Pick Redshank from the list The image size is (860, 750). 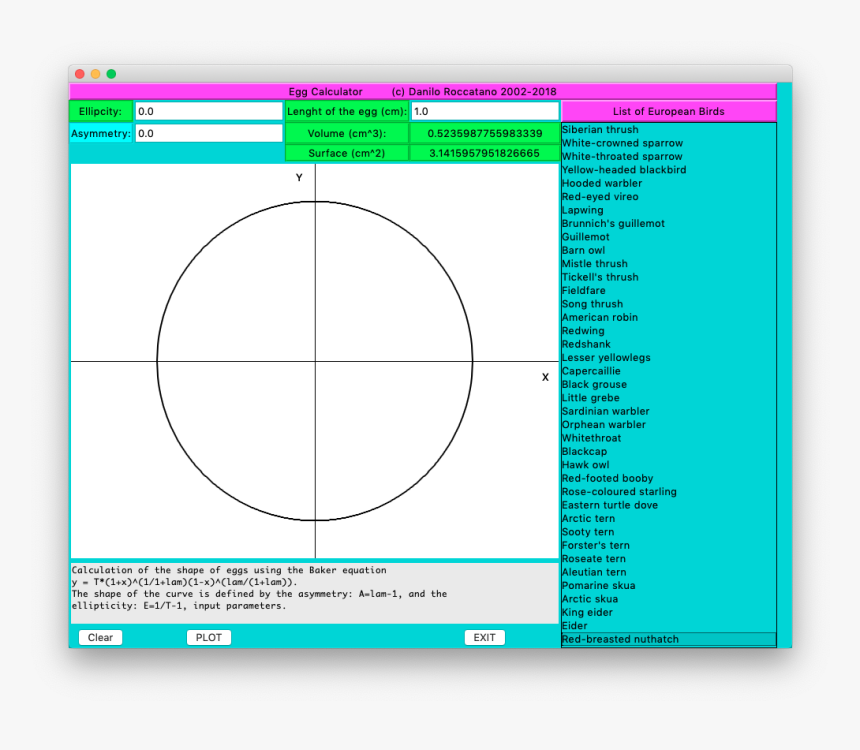click(x=669, y=344)
